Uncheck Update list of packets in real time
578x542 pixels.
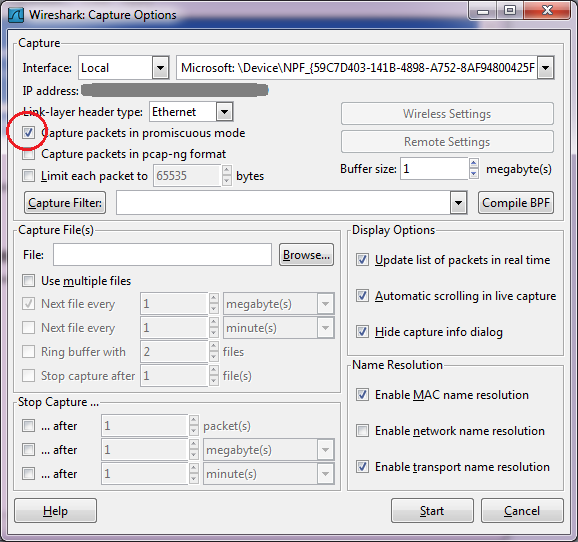pos(362,260)
